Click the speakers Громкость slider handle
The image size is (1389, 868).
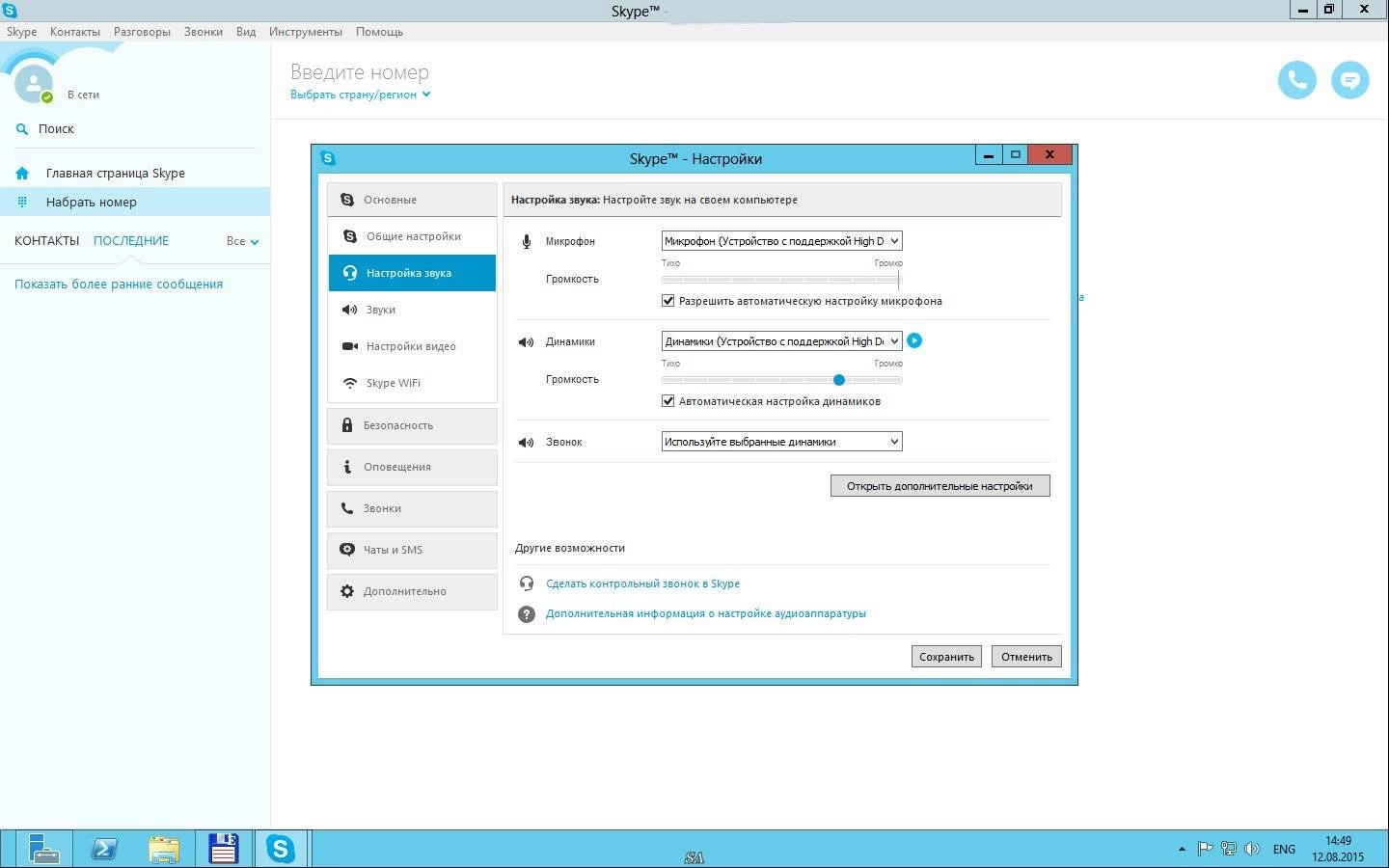[839, 380]
